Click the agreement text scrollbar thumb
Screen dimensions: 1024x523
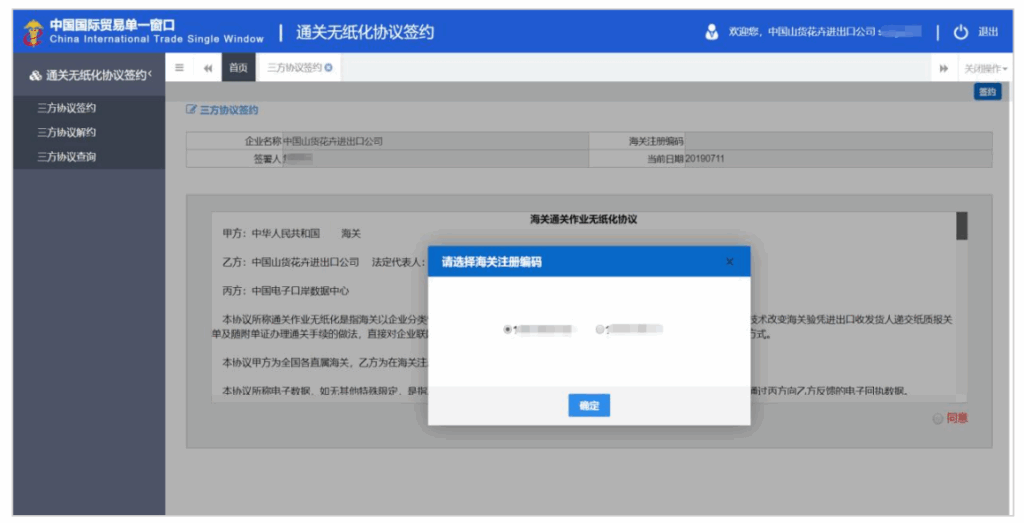point(961,226)
